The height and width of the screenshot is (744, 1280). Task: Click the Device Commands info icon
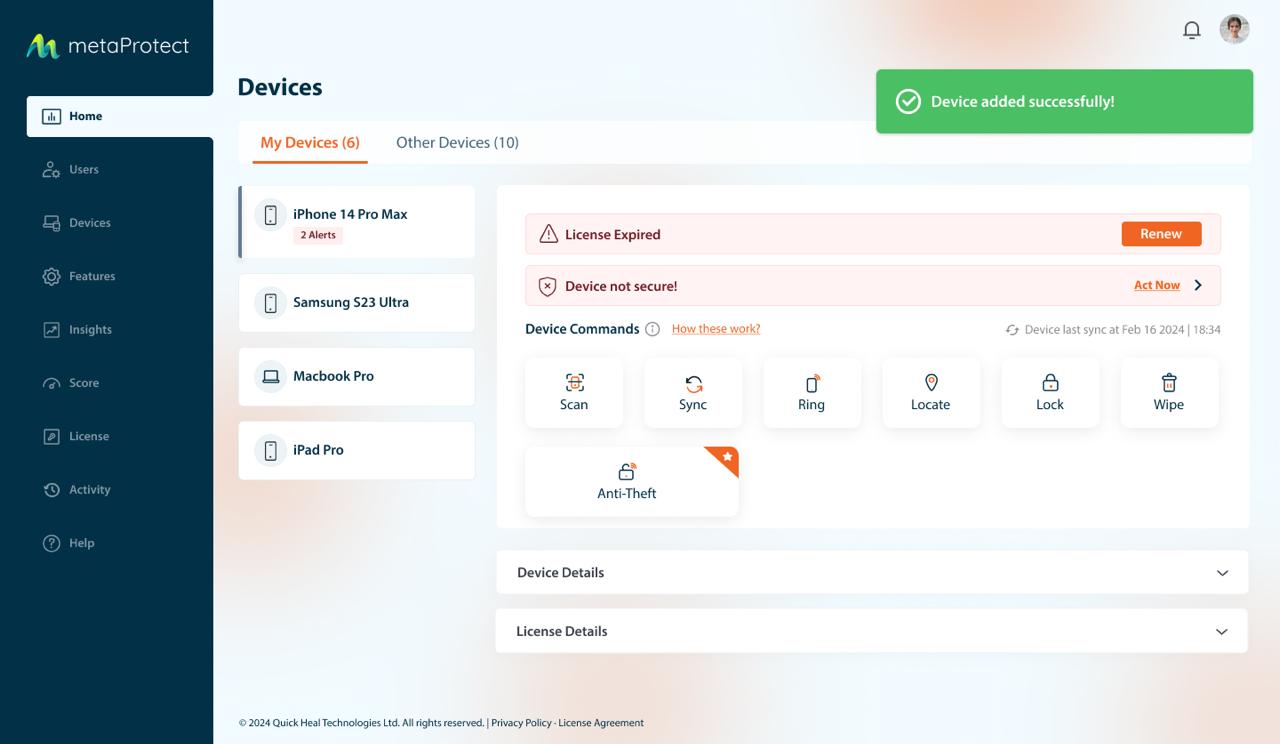tap(652, 329)
